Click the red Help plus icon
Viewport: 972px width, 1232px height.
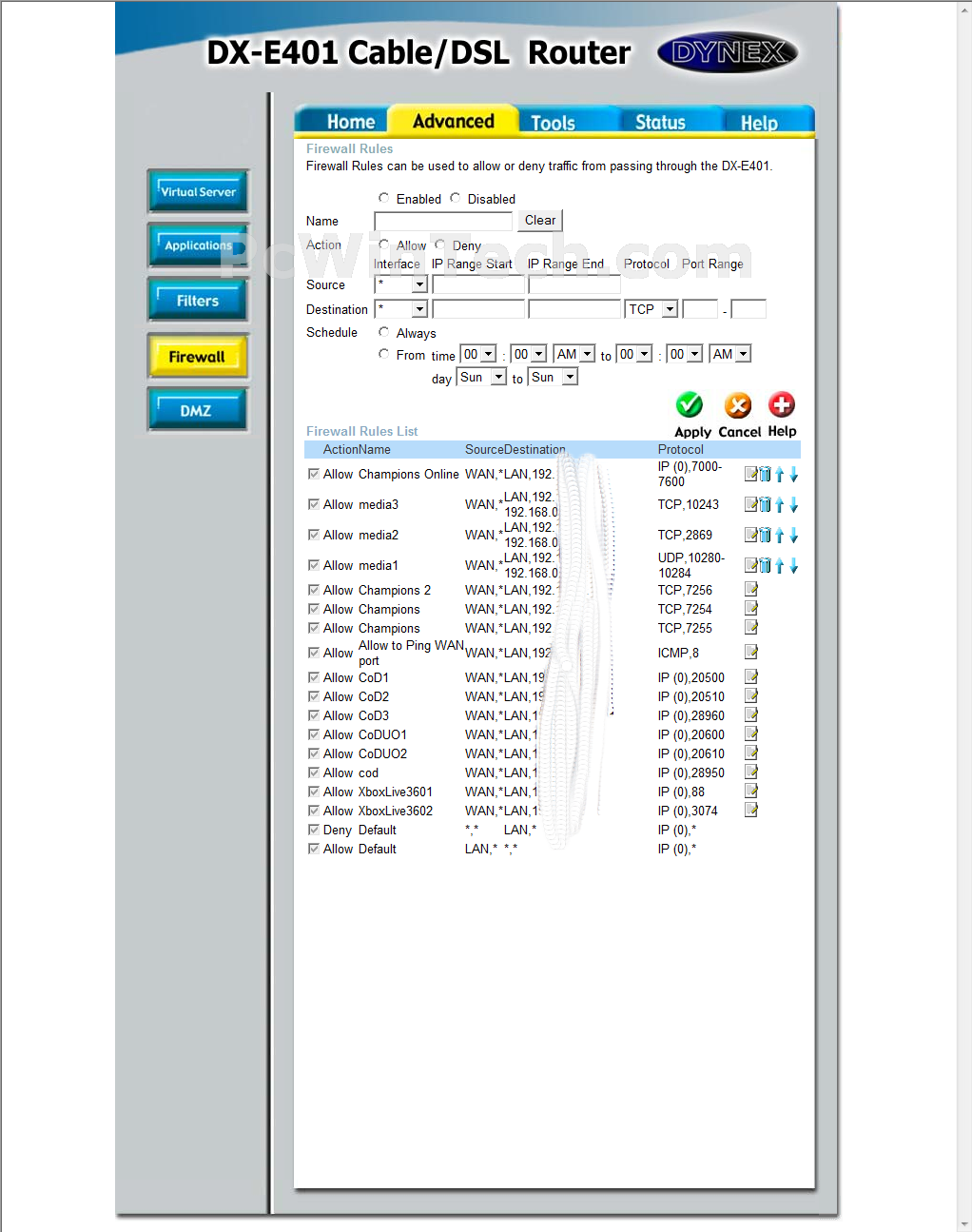tap(782, 404)
